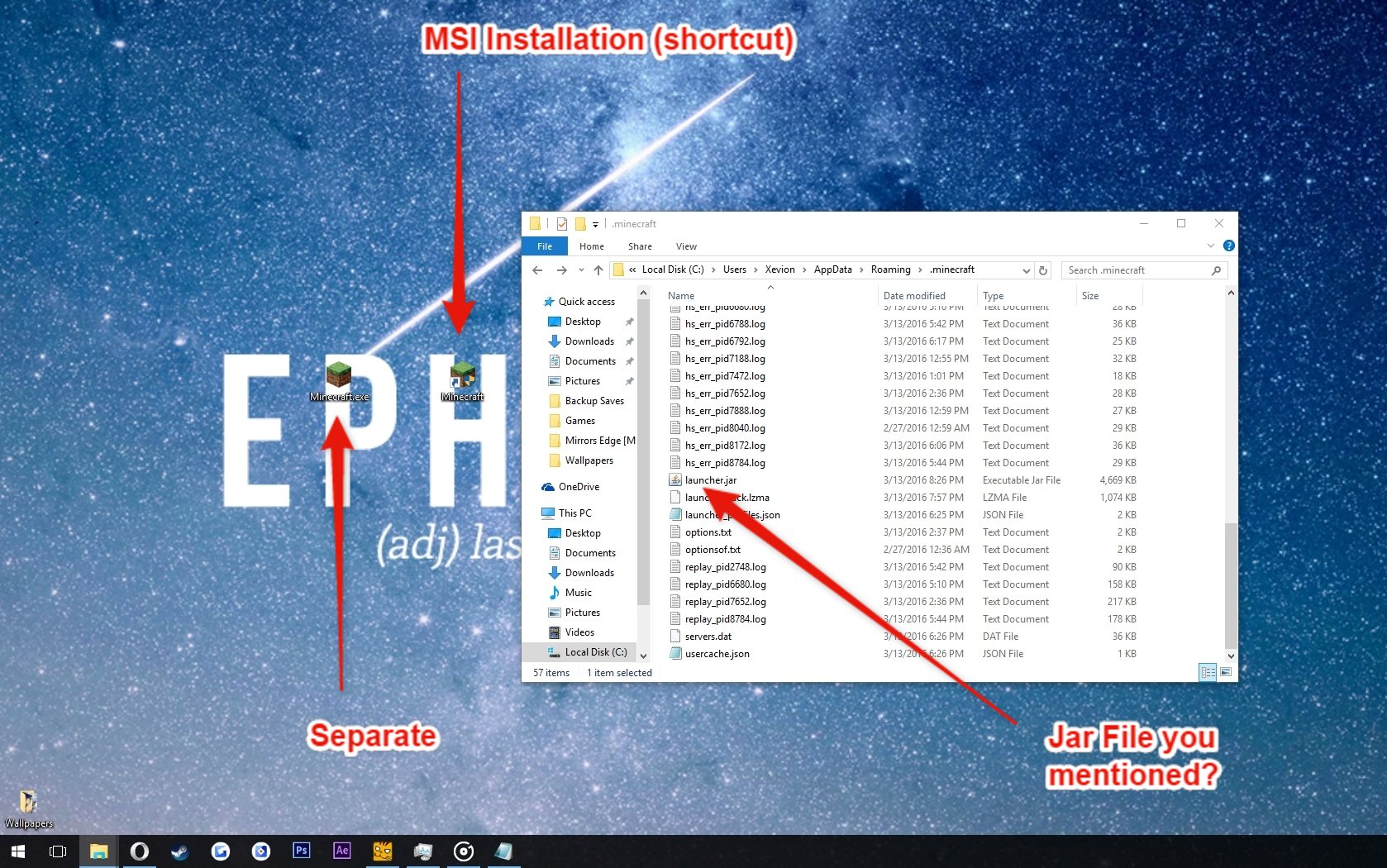
Task: Select the options.txt file name
Action: (x=708, y=532)
